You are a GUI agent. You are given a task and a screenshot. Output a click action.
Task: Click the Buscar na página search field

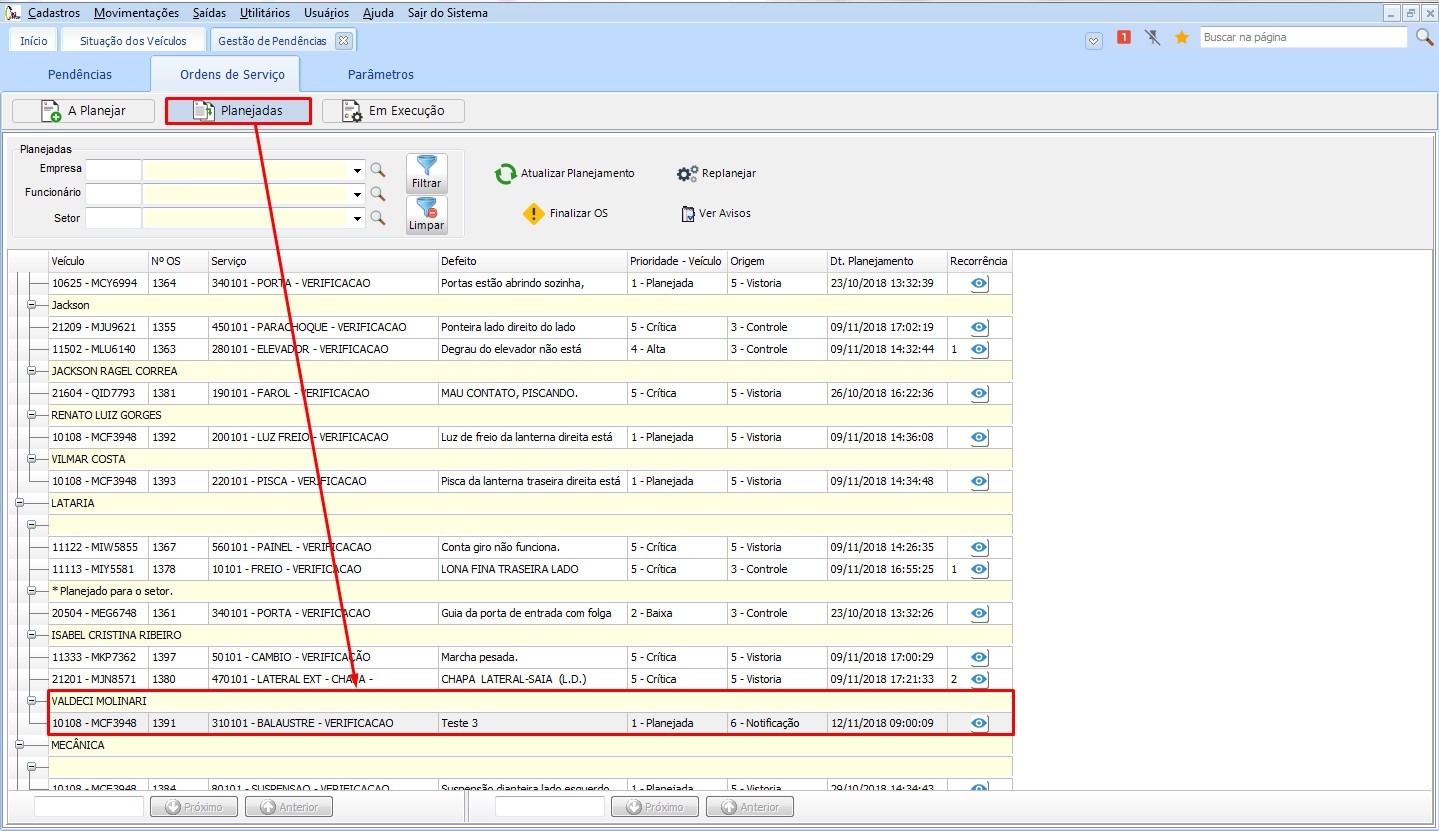1302,37
